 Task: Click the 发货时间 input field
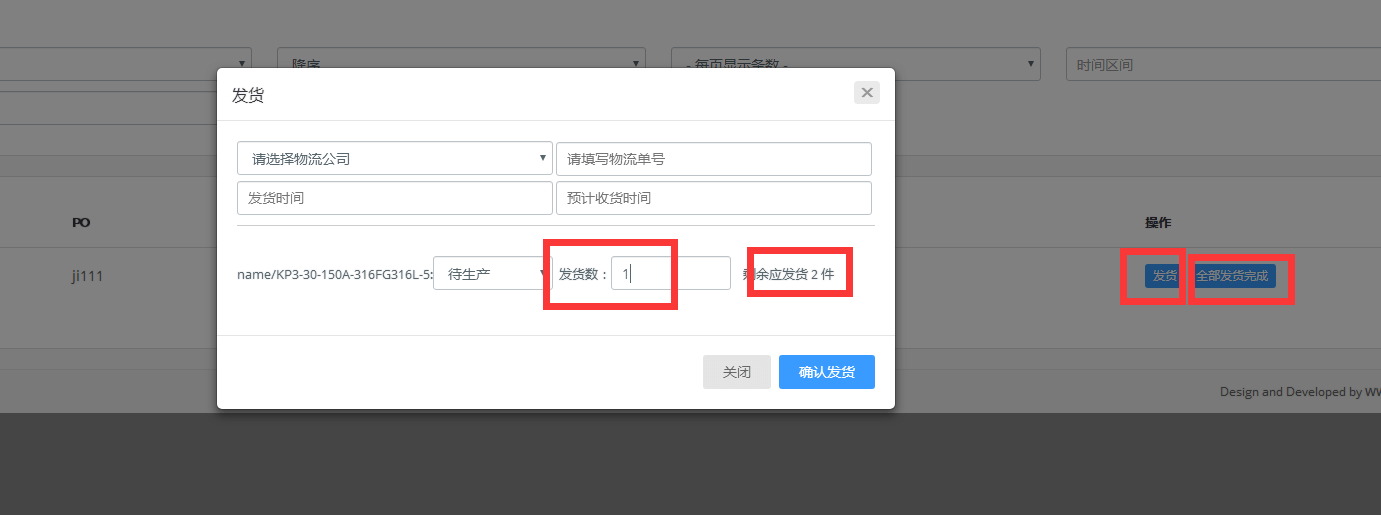[395, 198]
